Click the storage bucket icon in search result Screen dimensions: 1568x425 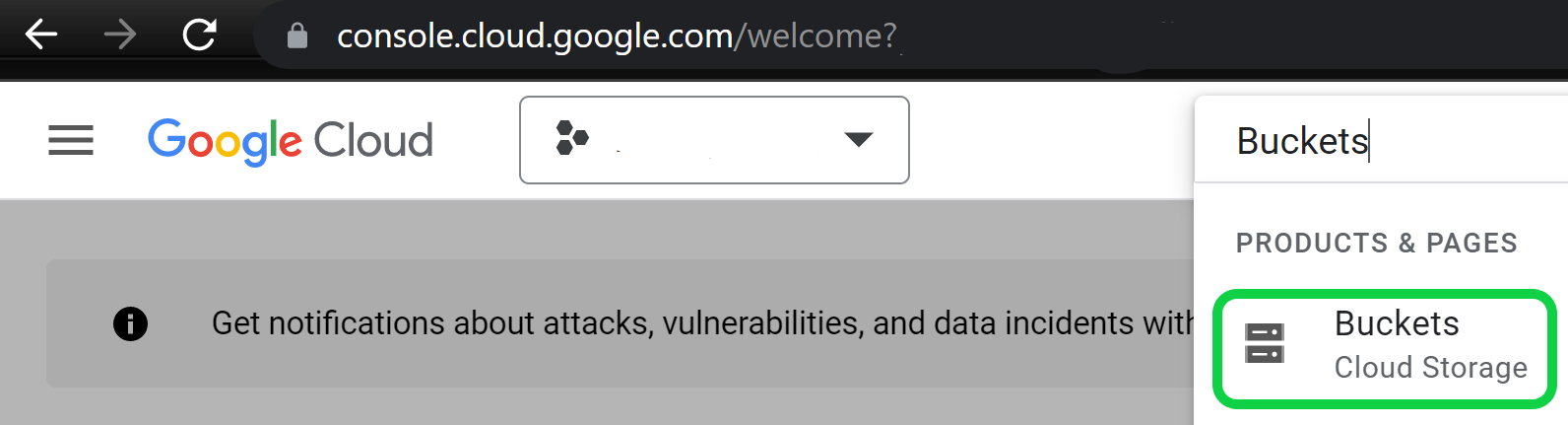click(1265, 343)
